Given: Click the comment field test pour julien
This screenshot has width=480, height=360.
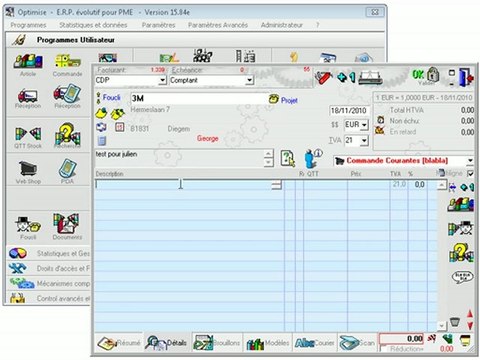Looking at the screenshot, I should pos(180,158).
